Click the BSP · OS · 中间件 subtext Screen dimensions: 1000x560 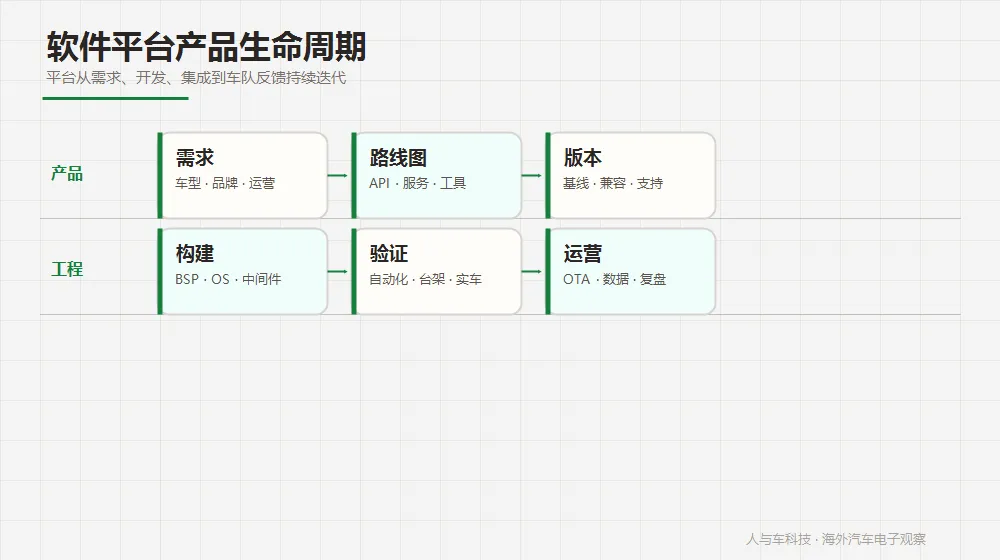coord(228,279)
